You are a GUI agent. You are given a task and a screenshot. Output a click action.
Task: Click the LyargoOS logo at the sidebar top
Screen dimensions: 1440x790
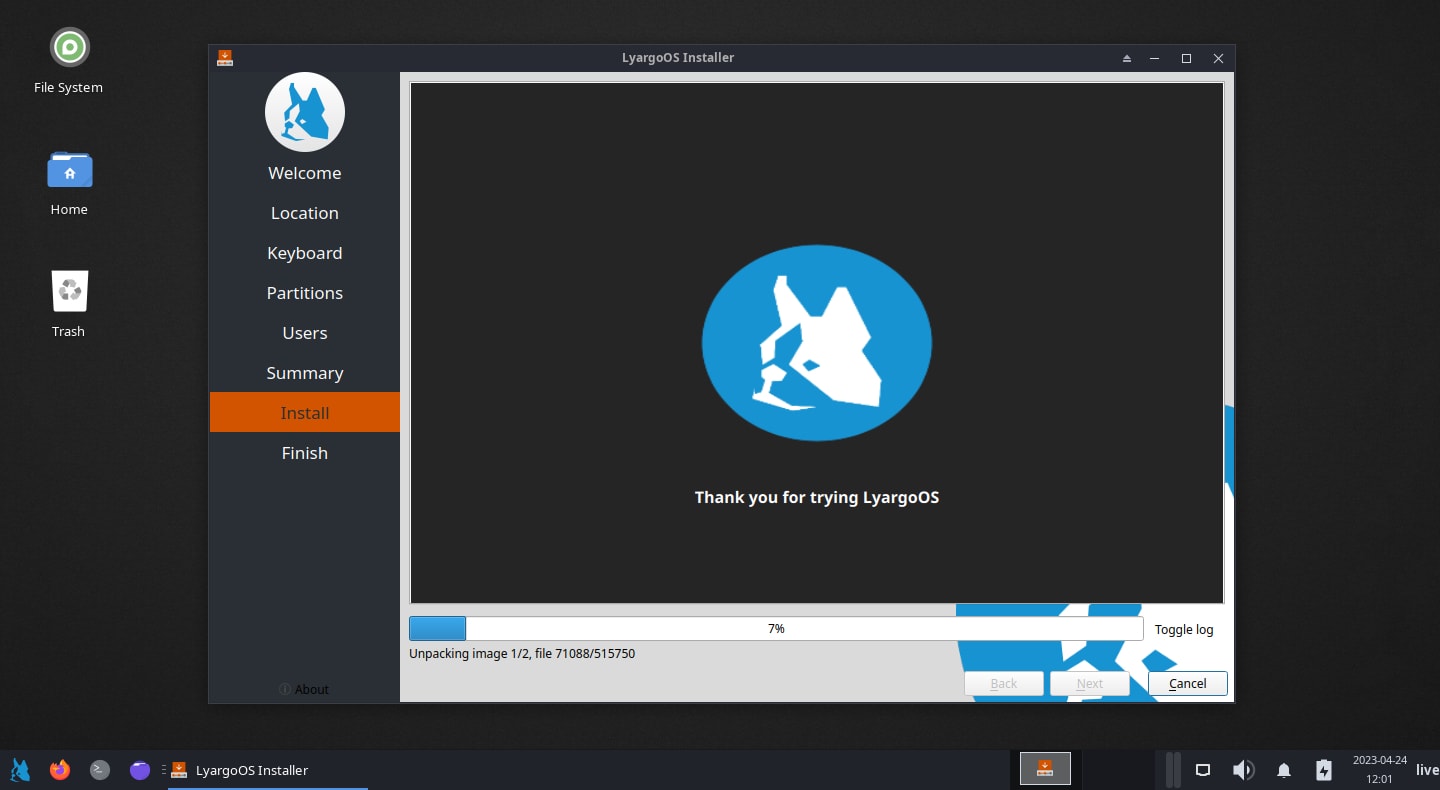pos(305,112)
